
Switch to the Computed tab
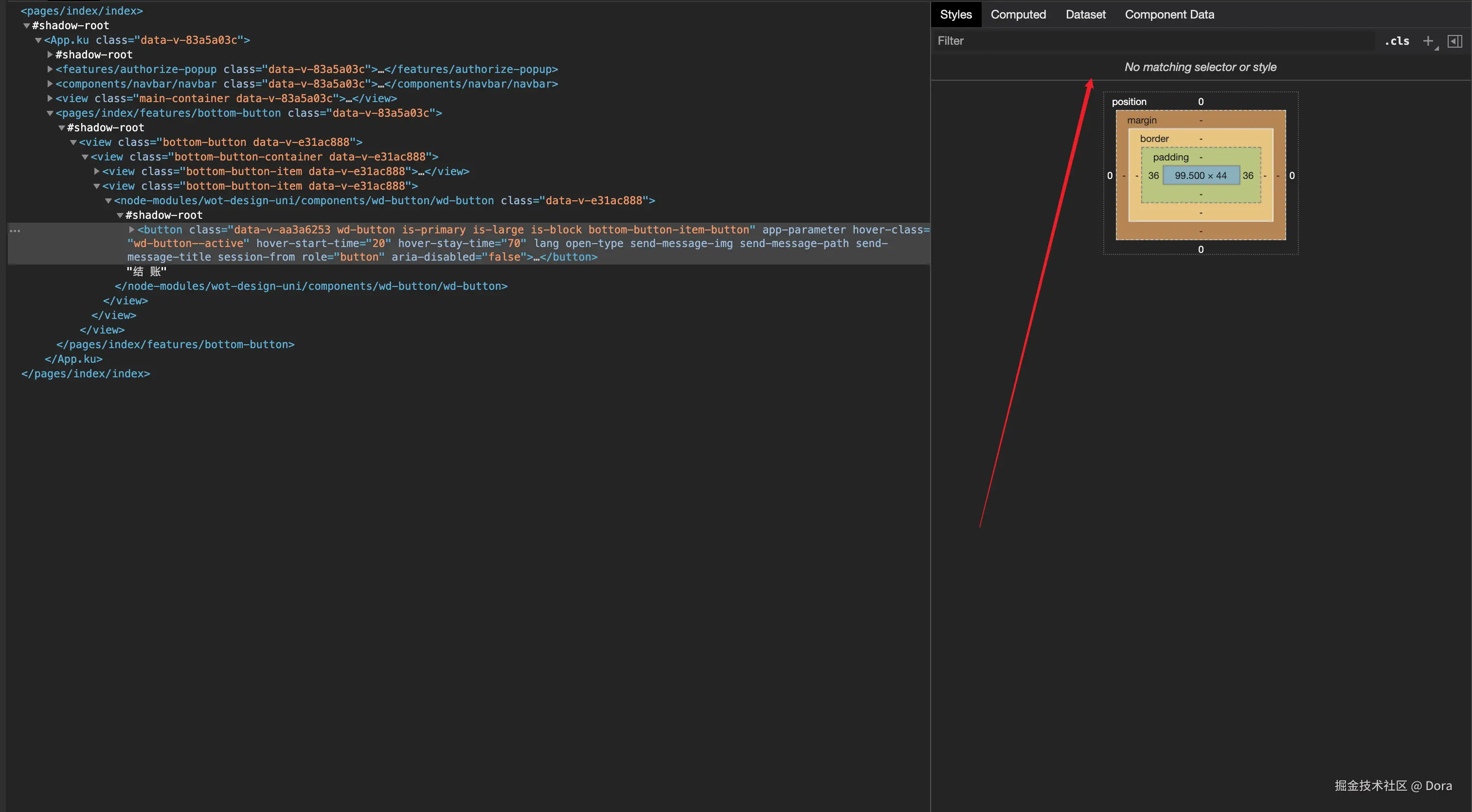coord(1018,14)
